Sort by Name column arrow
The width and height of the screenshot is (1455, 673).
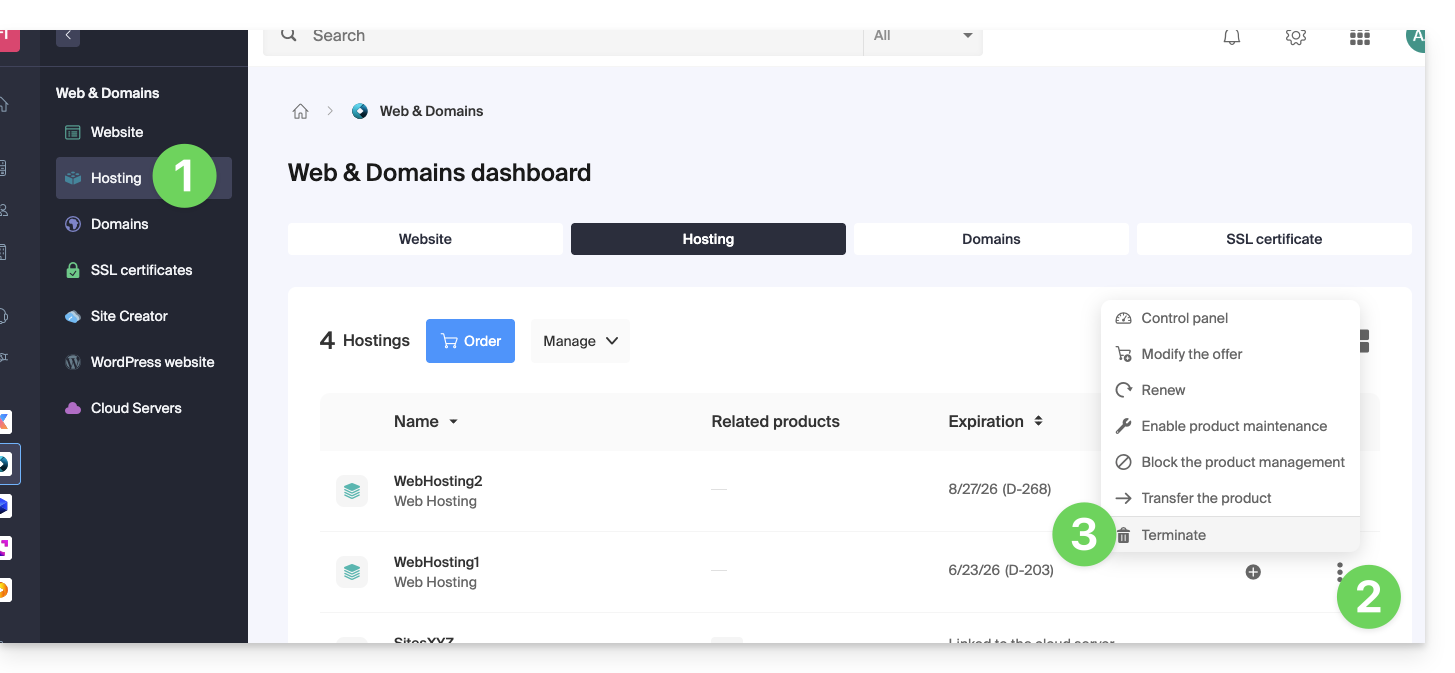(x=453, y=422)
